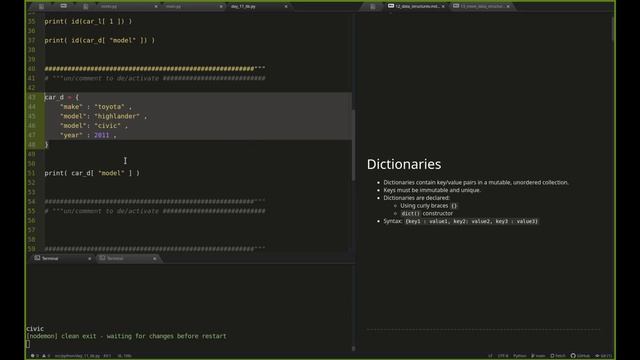The height and width of the screenshot is (360, 640).
Task: Close the 12_data_structures preview tab
Action: click(443, 7)
